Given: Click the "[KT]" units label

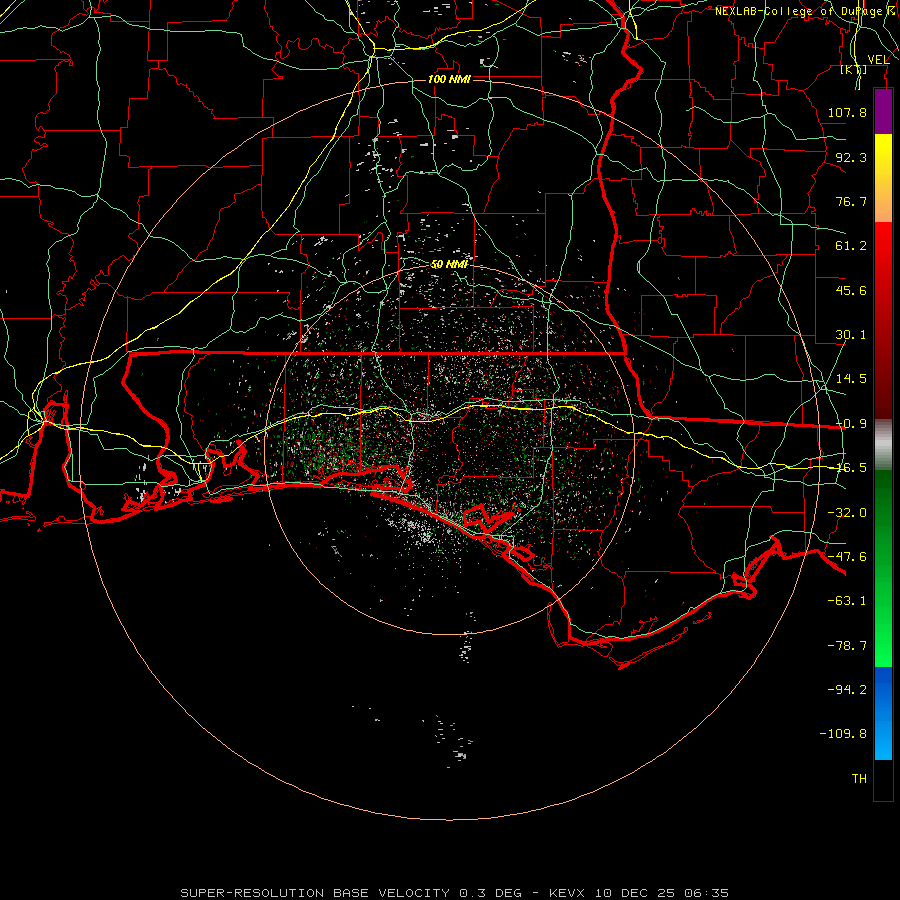Looking at the screenshot, I should point(854,70).
